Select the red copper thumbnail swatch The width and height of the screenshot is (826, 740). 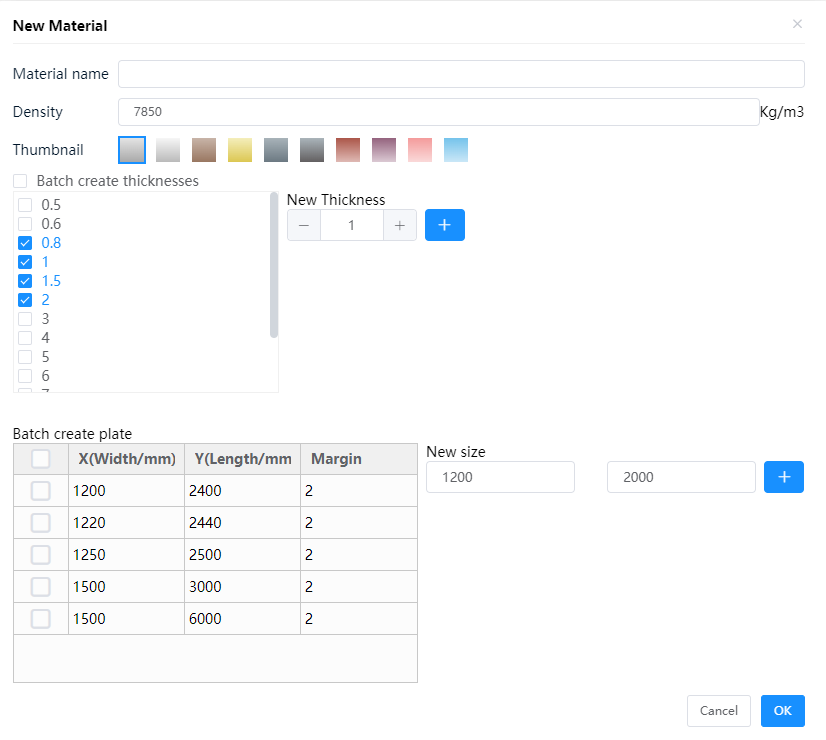point(348,150)
